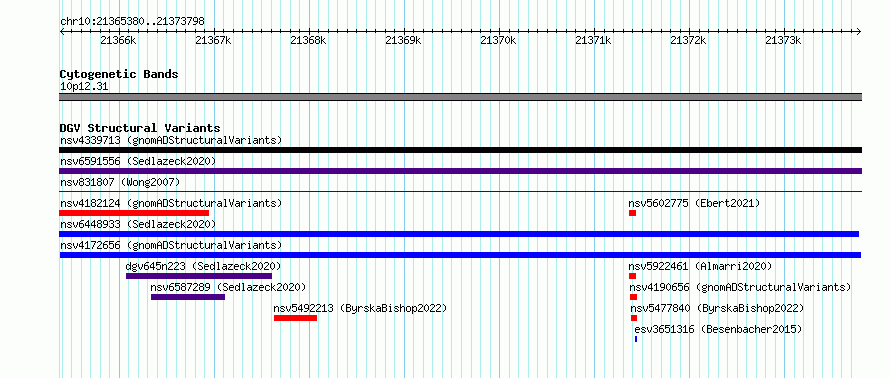This screenshot has height=378, width=890.
Task: Click the DGV Structural Variants track title
Action: click(140, 128)
